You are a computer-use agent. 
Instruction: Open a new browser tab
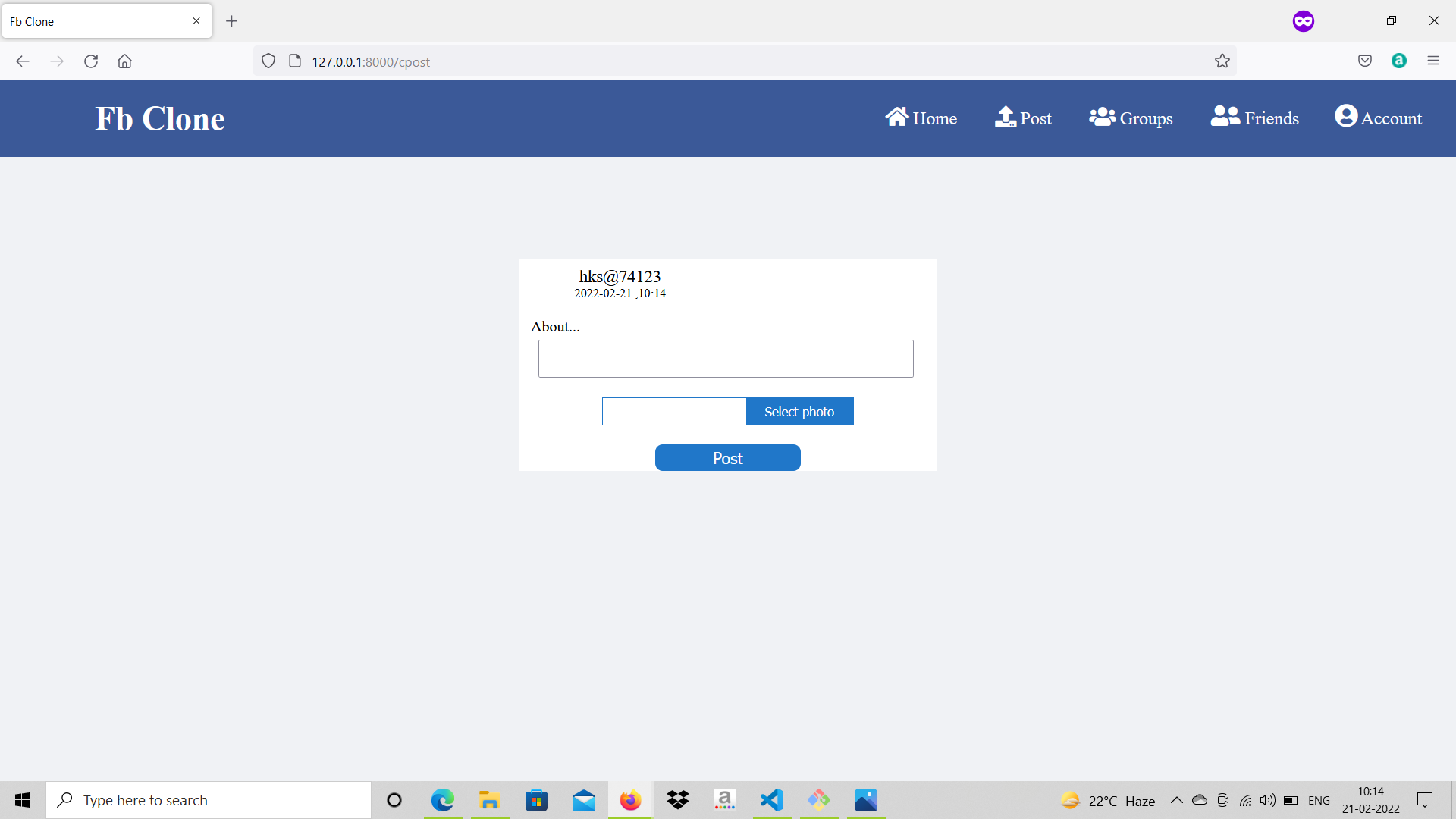click(x=232, y=21)
